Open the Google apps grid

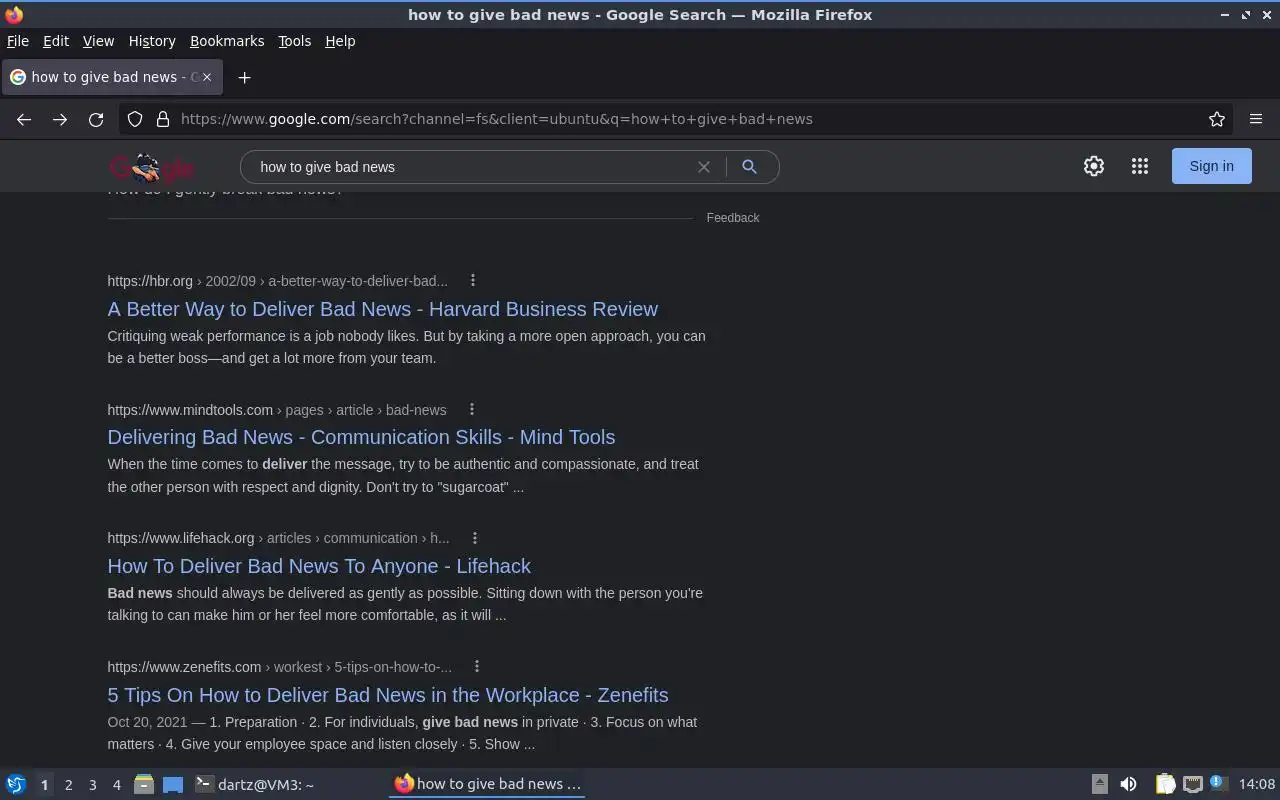[x=1140, y=166]
